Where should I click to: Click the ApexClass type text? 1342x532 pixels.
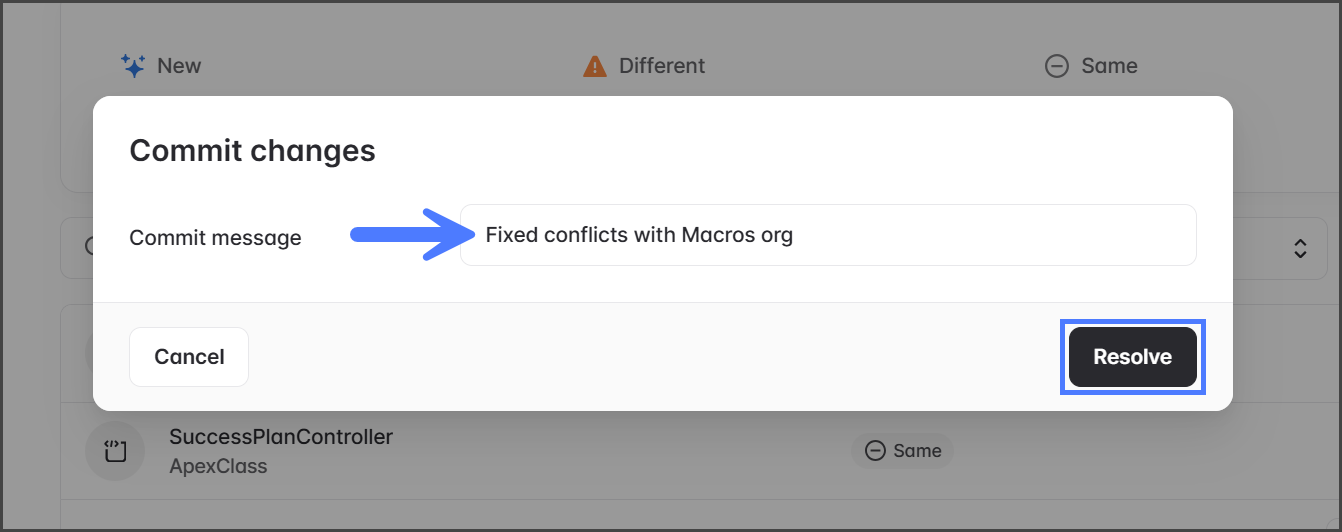coord(218,466)
